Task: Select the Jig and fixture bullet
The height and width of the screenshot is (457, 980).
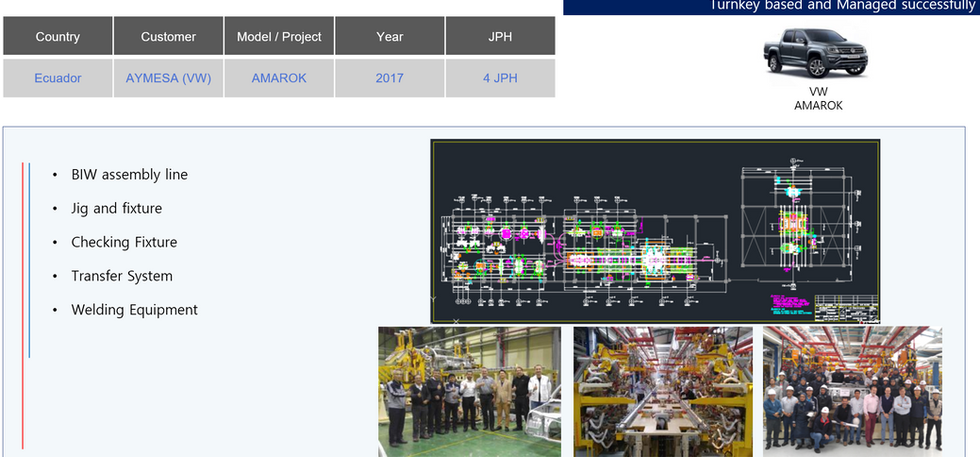Action: 116,208
